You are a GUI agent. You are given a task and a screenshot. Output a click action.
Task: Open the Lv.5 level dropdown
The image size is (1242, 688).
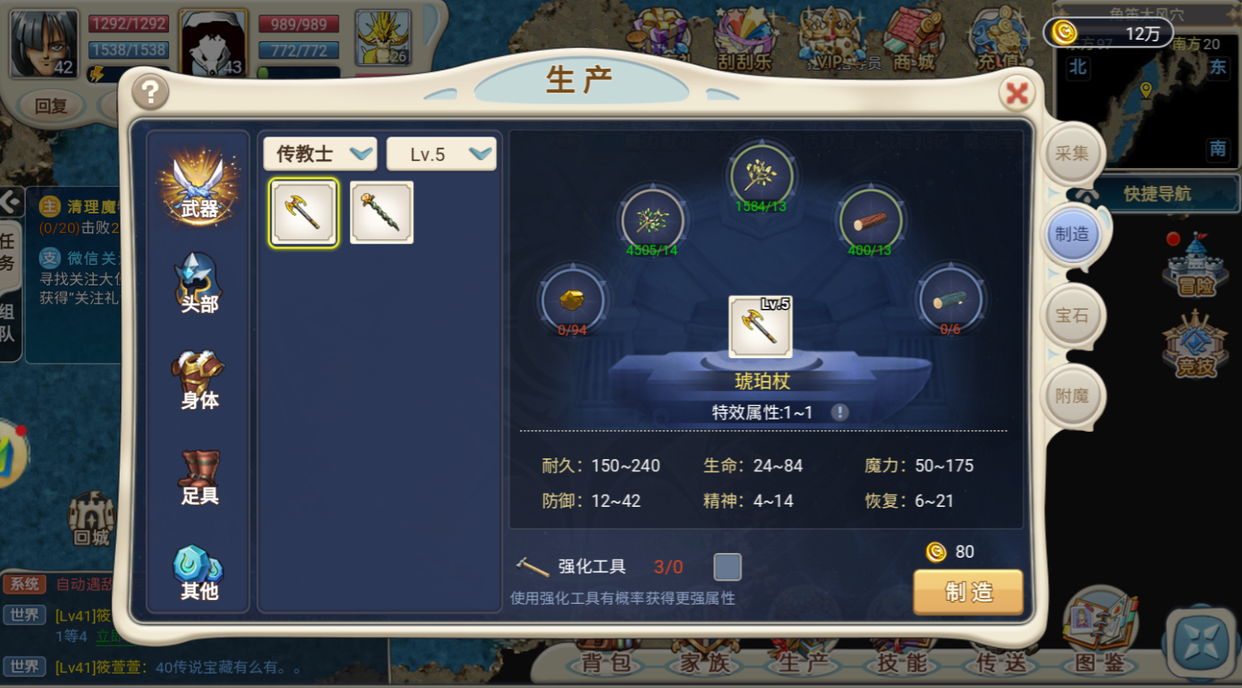coord(441,154)
